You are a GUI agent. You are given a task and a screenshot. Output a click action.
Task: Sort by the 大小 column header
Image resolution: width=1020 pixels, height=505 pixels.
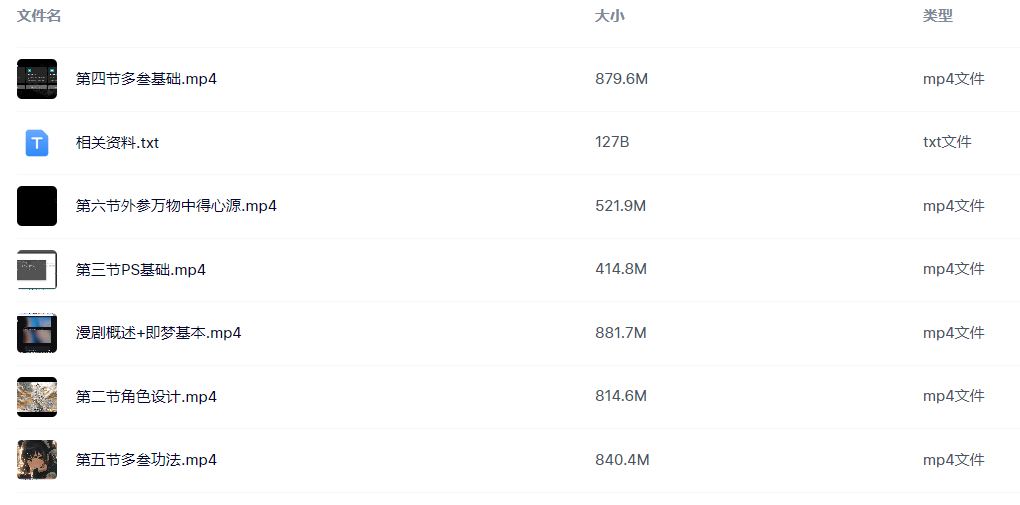[x=610, y=16]
